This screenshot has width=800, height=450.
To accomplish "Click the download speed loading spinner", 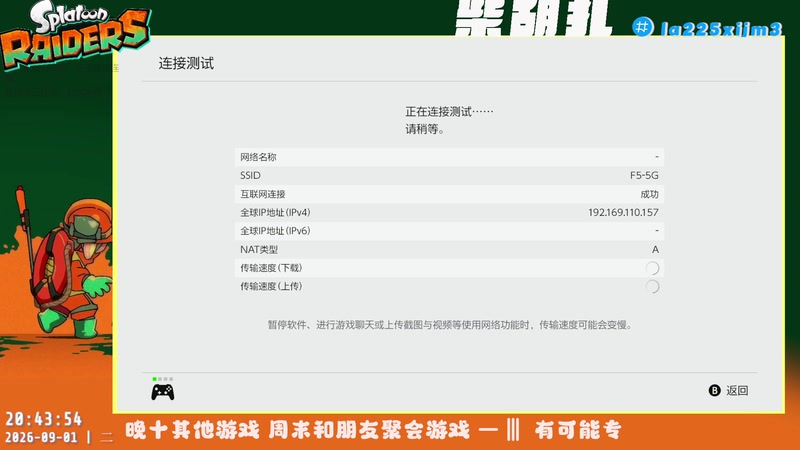I will pos(652,268).
